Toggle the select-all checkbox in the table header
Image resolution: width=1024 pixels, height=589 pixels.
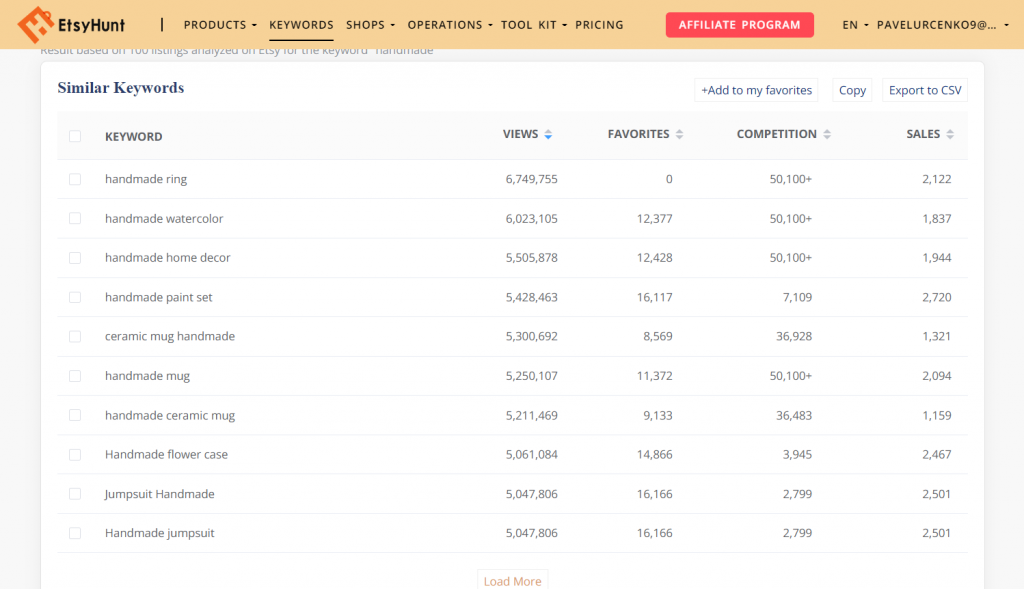75,136
